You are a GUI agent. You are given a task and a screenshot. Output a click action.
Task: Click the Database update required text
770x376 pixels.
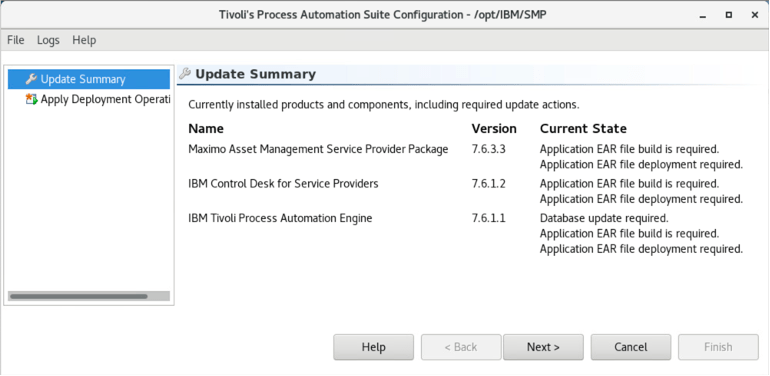point(604,218)
